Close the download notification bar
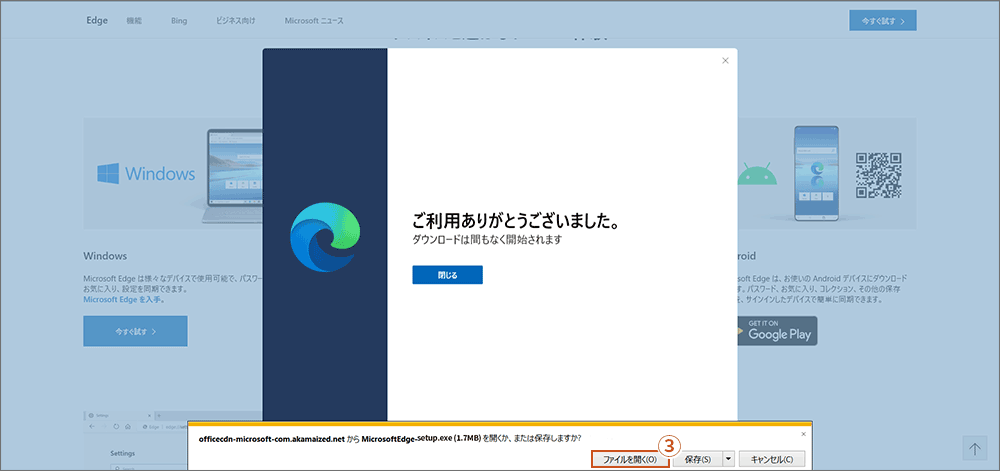This screenshot has height=471, width=1000. point(802,434)
